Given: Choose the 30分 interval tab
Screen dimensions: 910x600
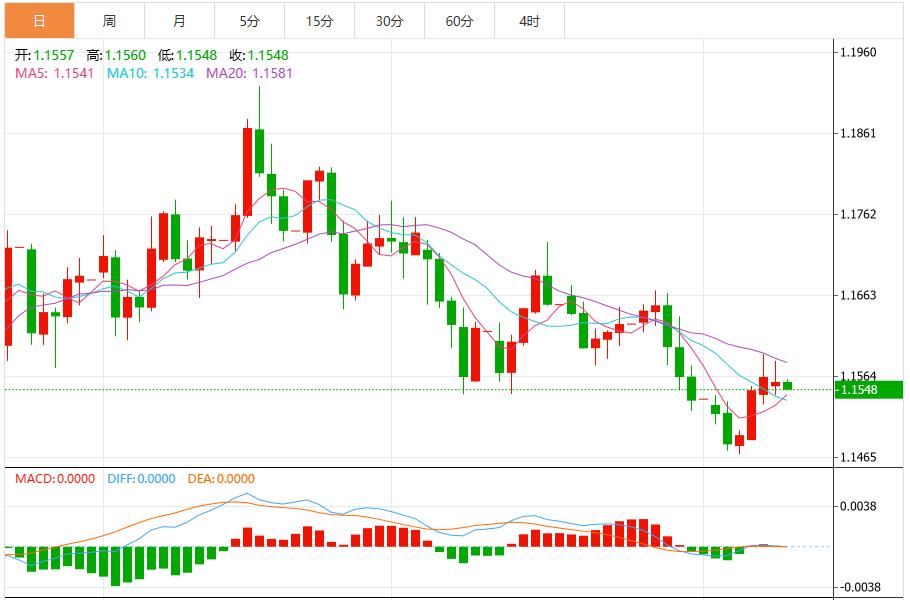Looking at the screenshot, I should pyautogui.click(x=389, y=21).
